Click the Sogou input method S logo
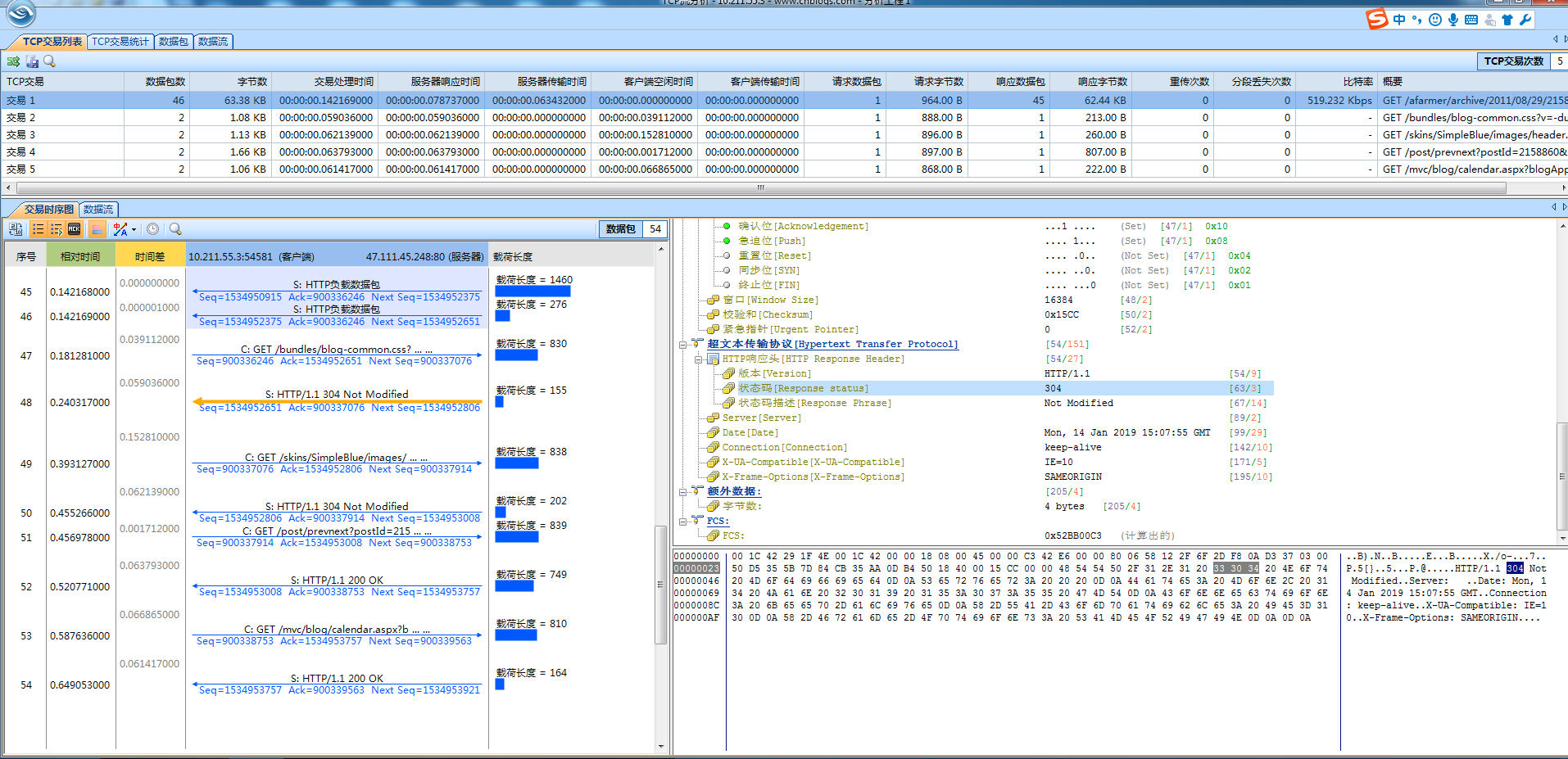Screen dimensions: 1568x759 coord(1377,18)
